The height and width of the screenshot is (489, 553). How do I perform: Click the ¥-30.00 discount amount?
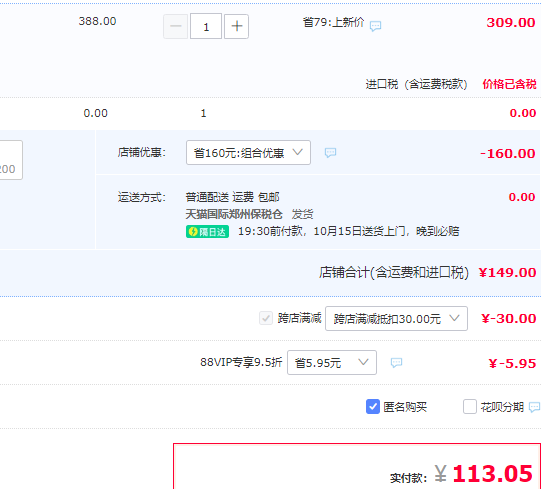(509, 319)
